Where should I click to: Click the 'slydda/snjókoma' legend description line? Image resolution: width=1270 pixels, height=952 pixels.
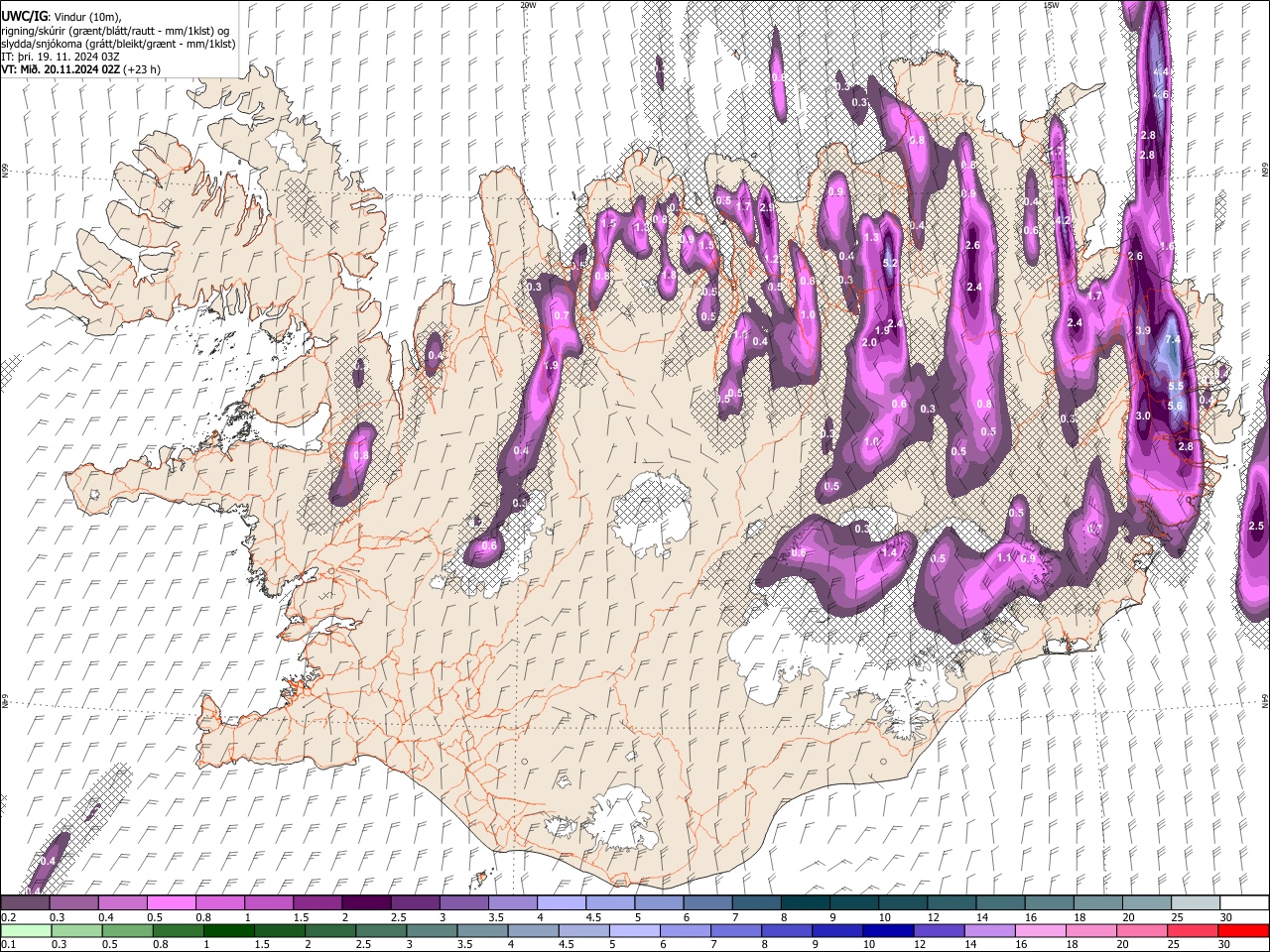coord(117,44)
